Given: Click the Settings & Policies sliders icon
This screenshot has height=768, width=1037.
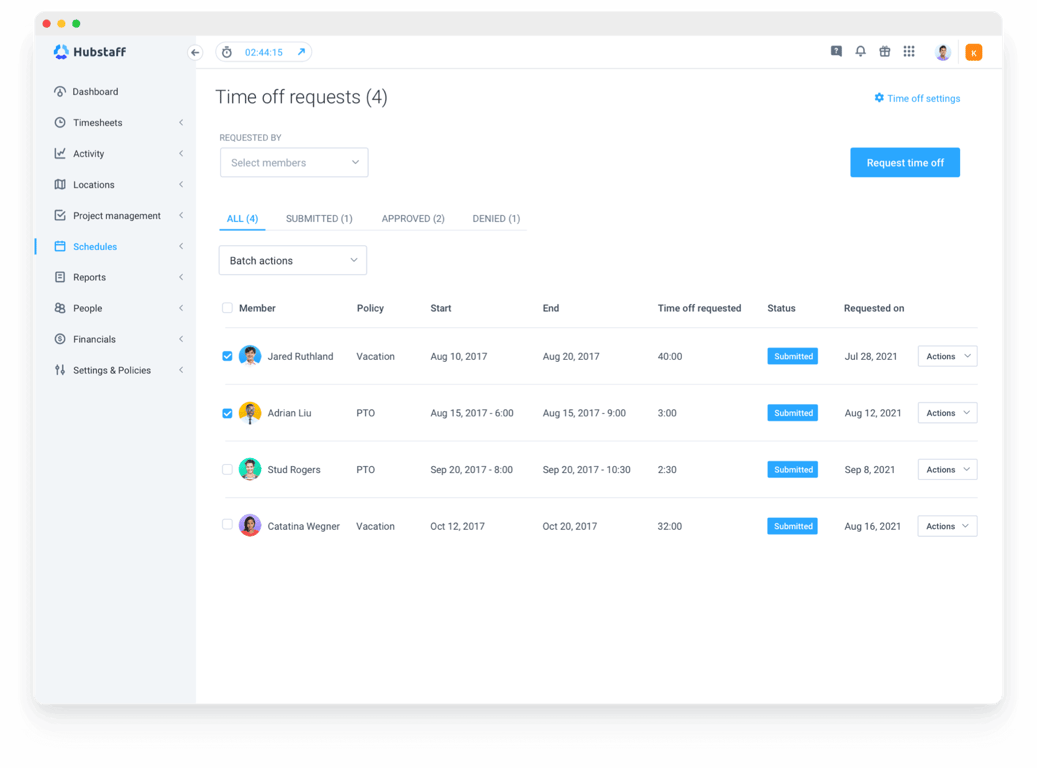Looking at the screenshot, I should [x=60, y=370].
